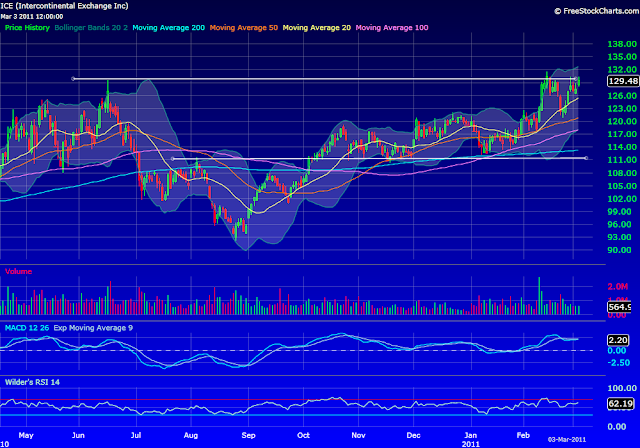Click left endpoint handle of lower support line
Screen dimensions: 640x448
click(172, 159)
